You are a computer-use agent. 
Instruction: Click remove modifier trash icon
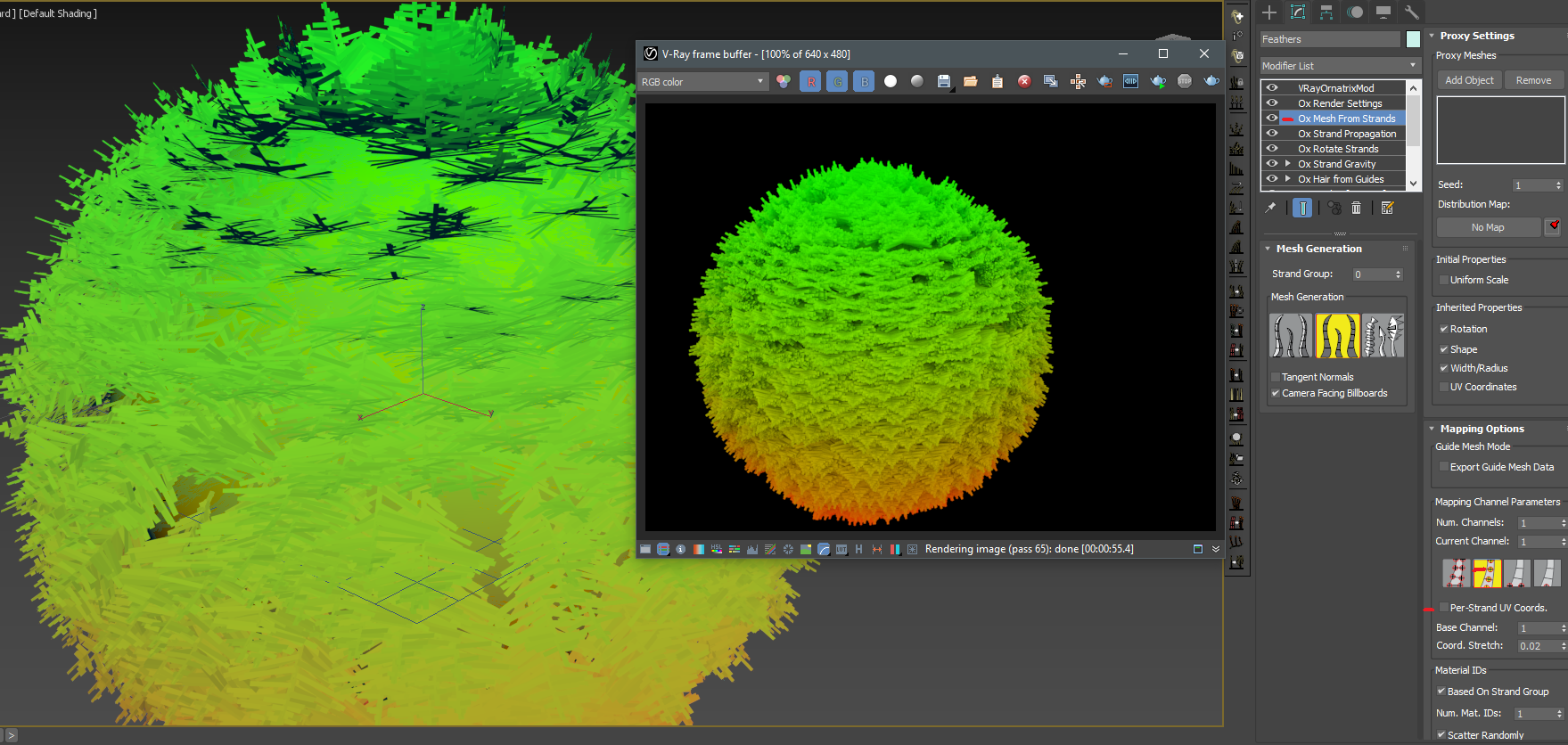[x=1356, y=208]
